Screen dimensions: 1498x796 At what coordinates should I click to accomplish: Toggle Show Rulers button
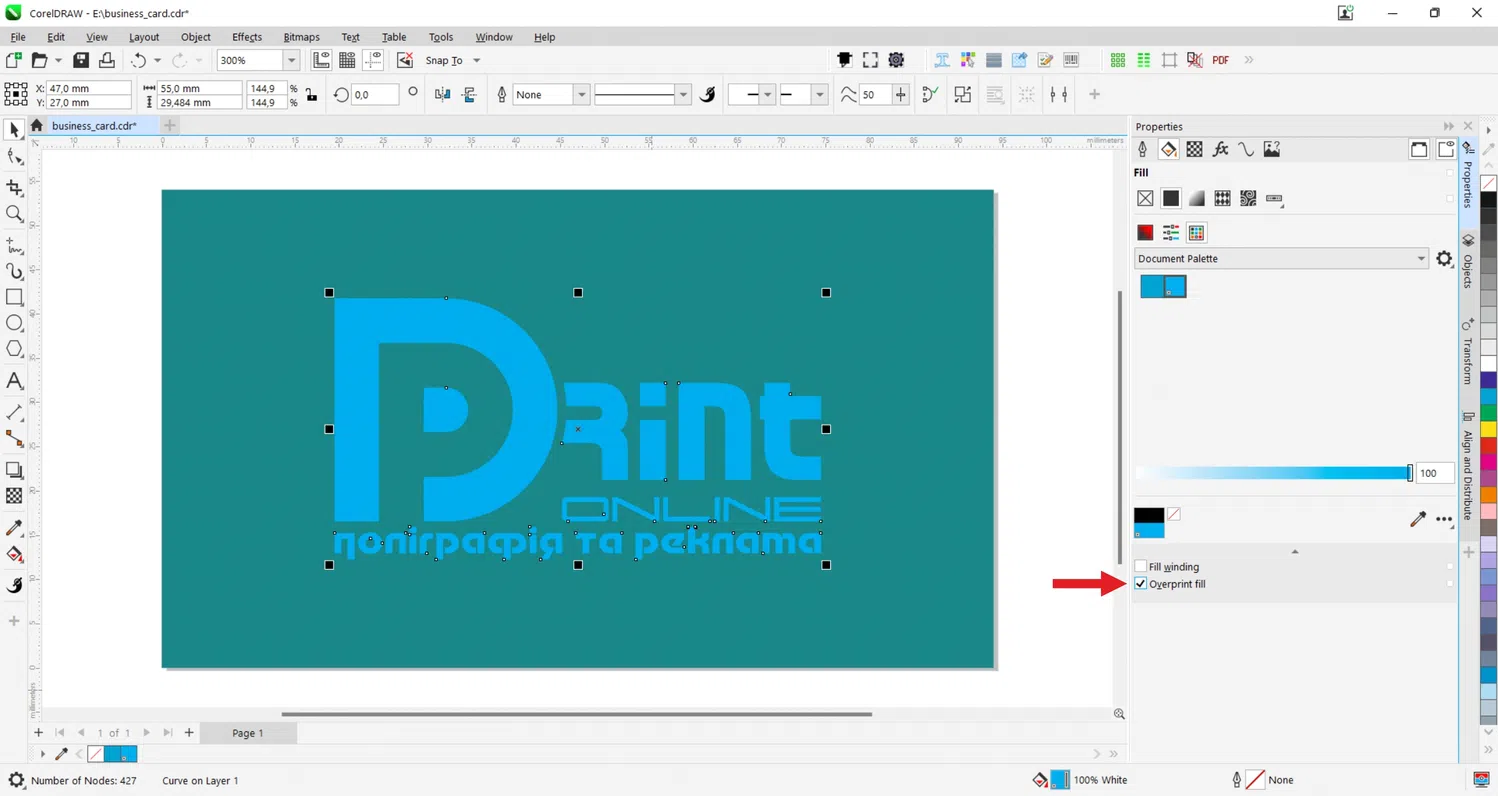click(321, 60)
